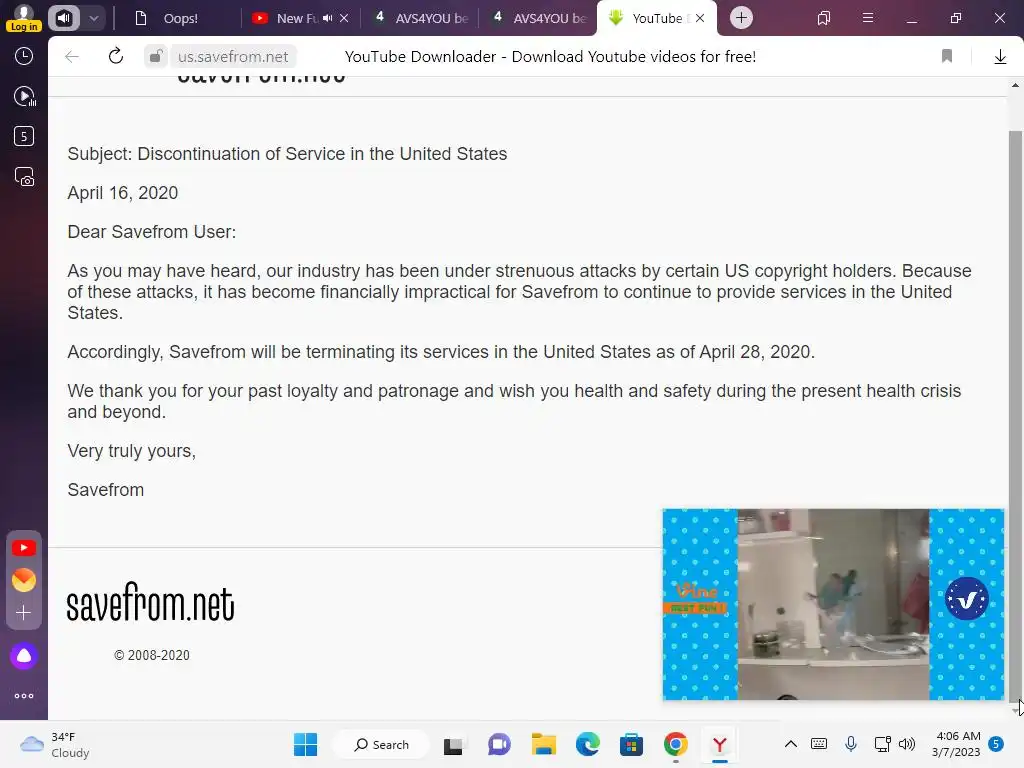Viewport: 1024px width, 768px height.
Task: Open network settings tray icon
Action: [882, 744]
